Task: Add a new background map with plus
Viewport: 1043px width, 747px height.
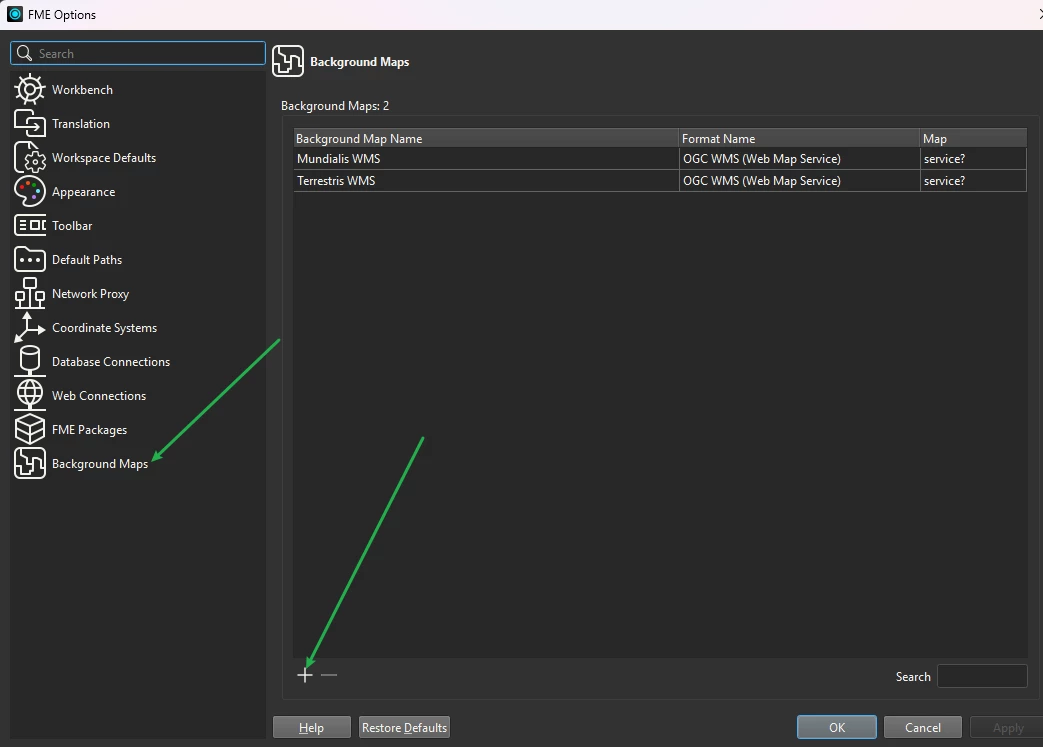Action: click(305, 675)
